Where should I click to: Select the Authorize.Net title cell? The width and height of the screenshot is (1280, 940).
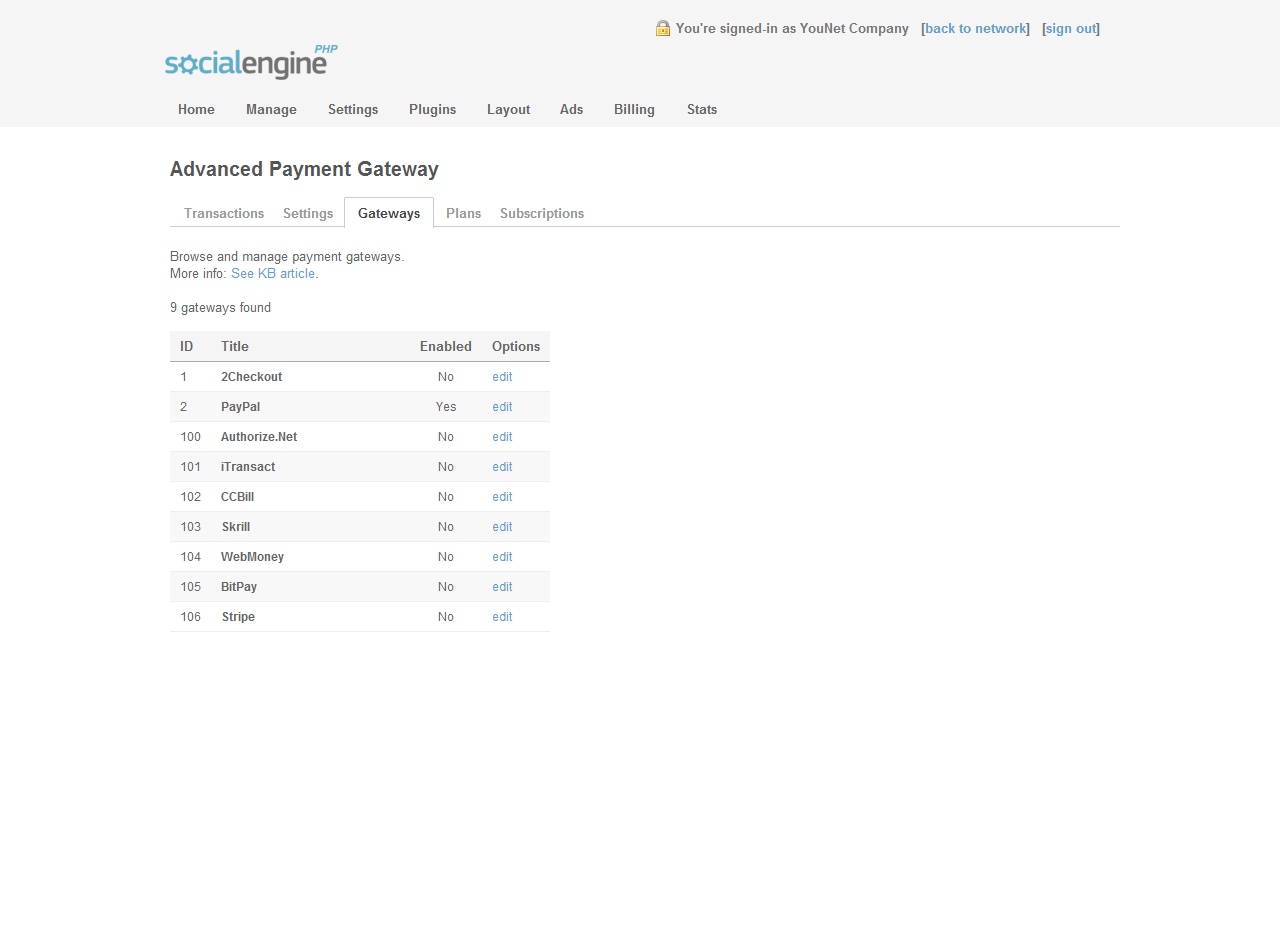[259, 437]
